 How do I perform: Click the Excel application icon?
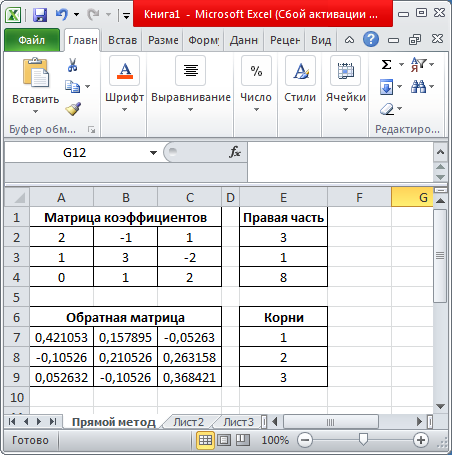(x=13, y=15)
